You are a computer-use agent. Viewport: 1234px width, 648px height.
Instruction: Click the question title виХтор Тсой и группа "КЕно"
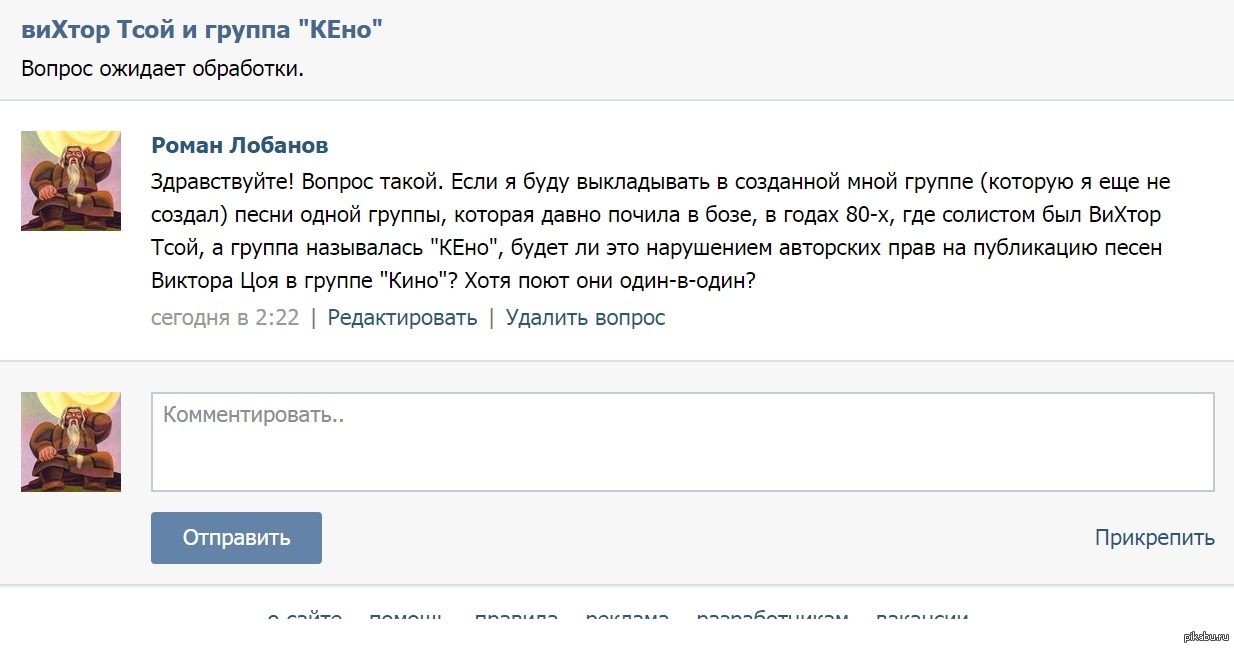[x=202, y=30]
